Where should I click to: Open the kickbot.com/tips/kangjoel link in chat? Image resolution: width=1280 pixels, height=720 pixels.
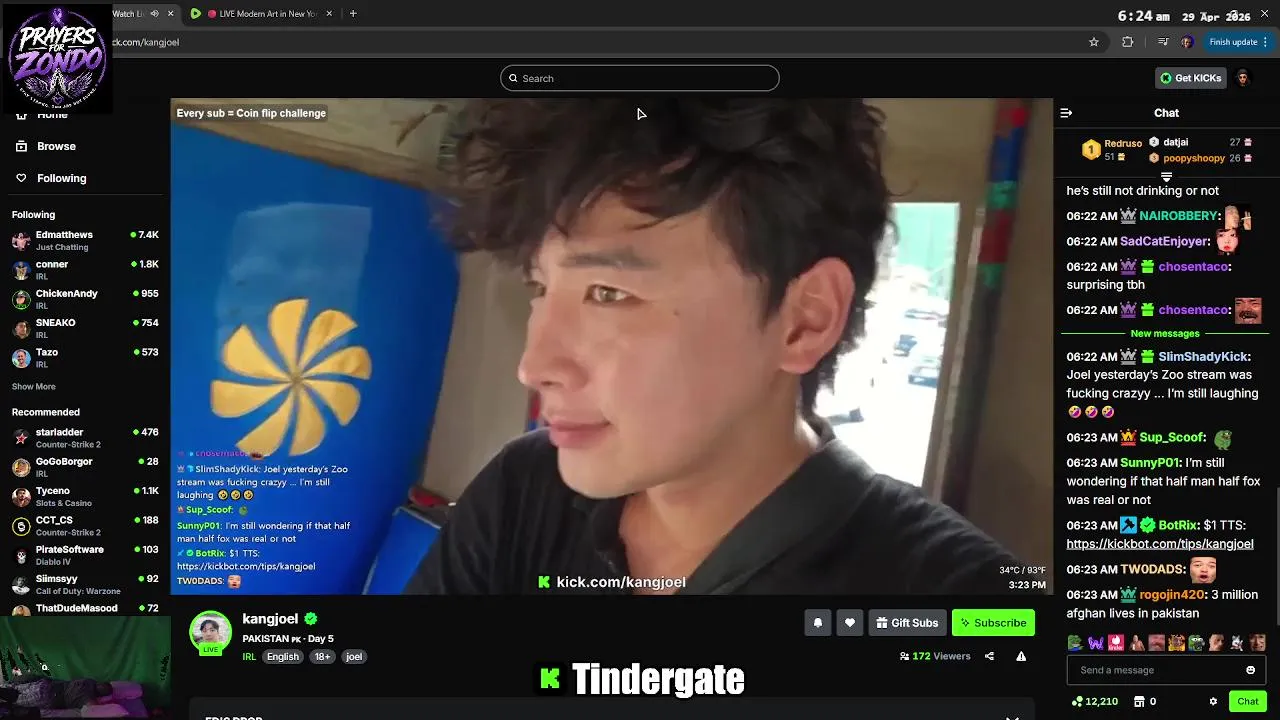pos(1160,544)
